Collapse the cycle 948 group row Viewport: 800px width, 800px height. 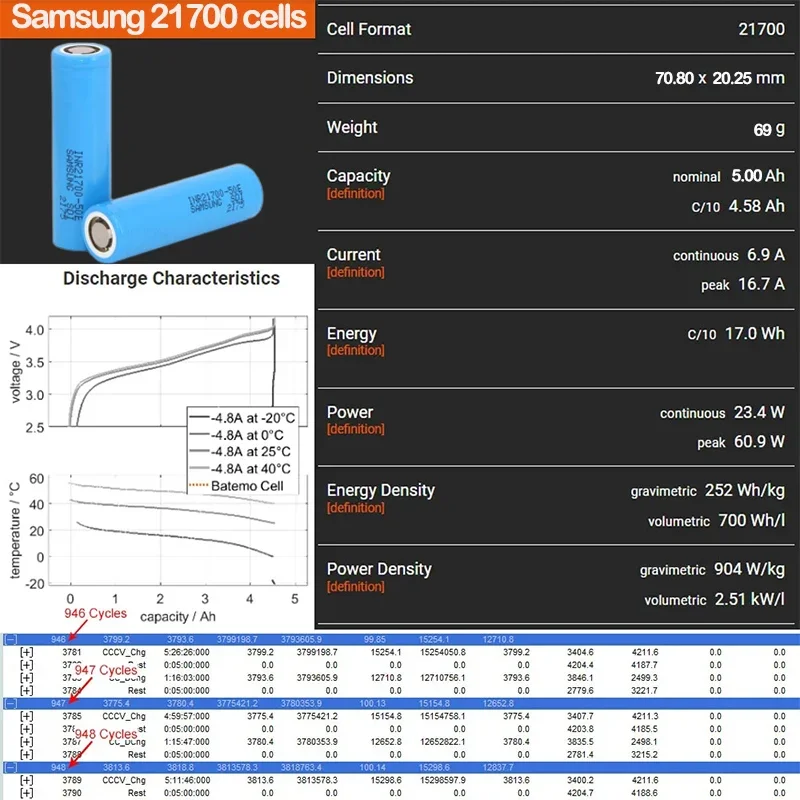[x=11, y=767]
